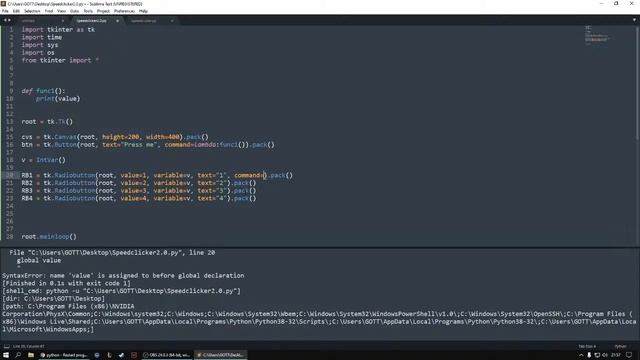Click the tab scroll left arrow
This screenshot has height=360, width=640.
[5, 20]
